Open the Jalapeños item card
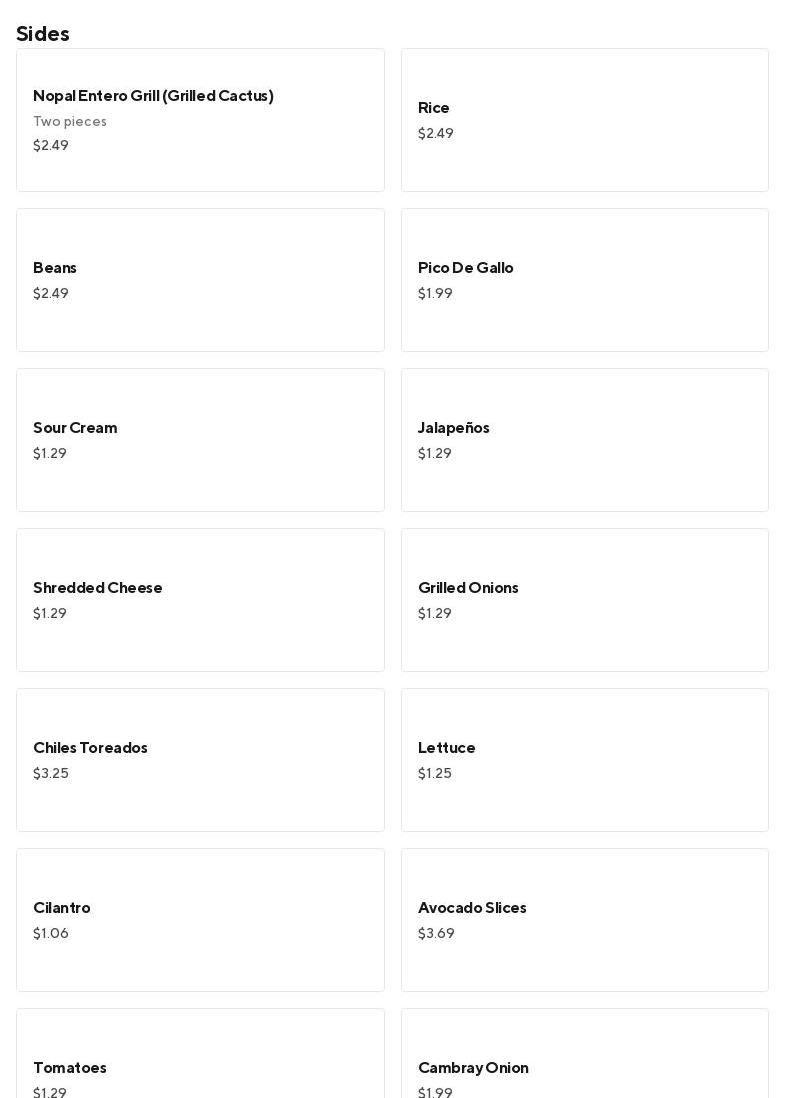The height and width of the screenshot is (1098, 785). (584, 439)
